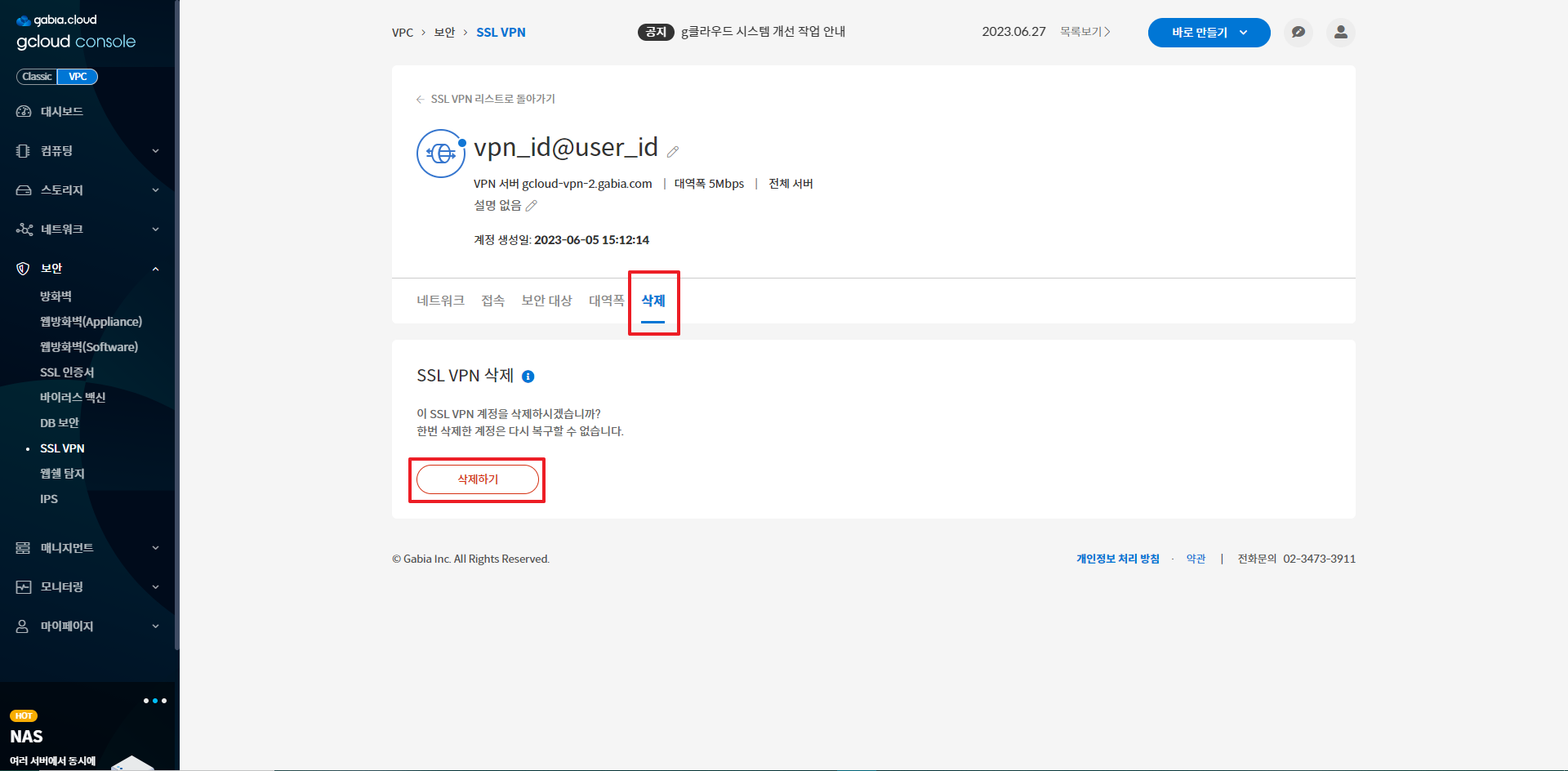
Task: Click the 매니지먼트 server icon
Action: [x=24, y=548]
